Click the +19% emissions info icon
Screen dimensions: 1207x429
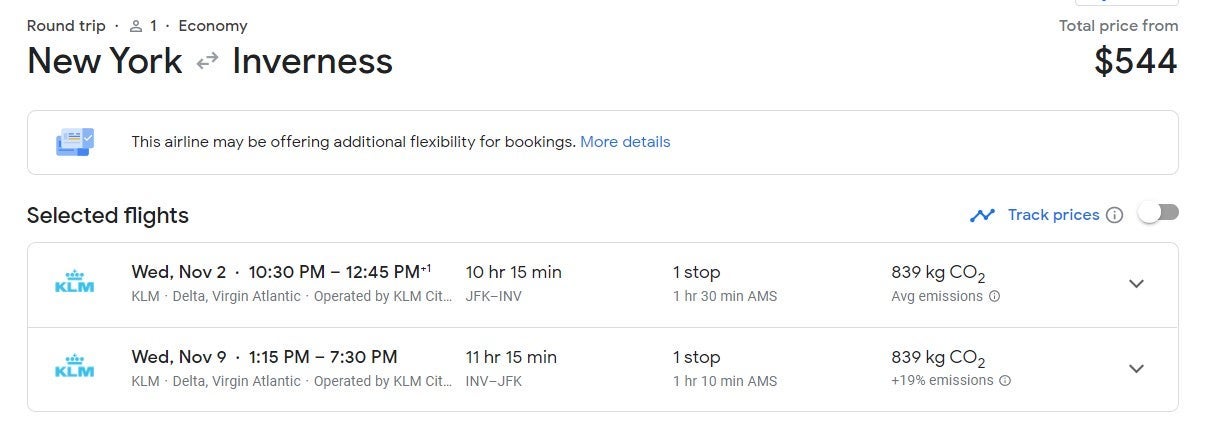[1005, 381]
